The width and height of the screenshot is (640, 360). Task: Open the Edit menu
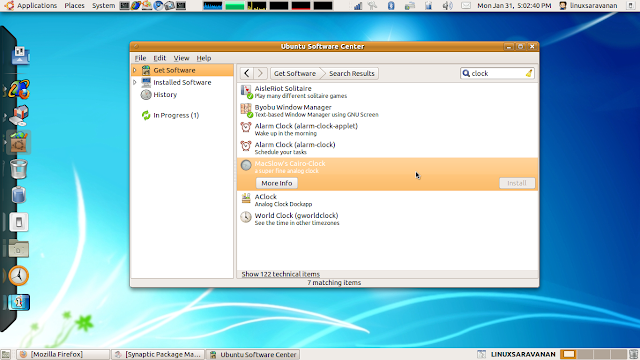pyautogui.click(x=160, y=58)
